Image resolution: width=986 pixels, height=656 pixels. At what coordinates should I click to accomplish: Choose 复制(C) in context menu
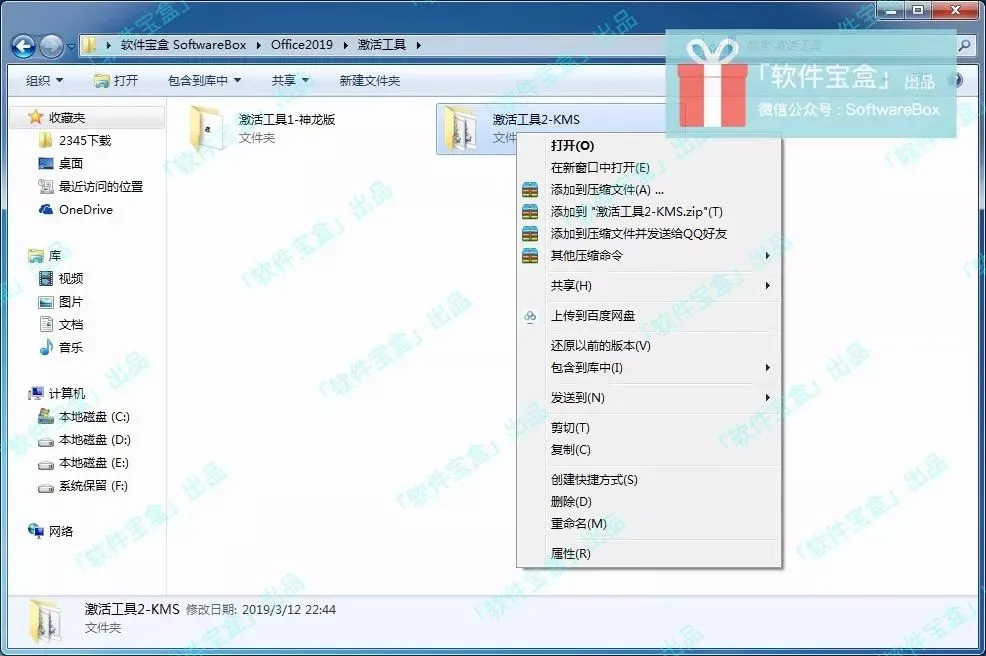648,450
